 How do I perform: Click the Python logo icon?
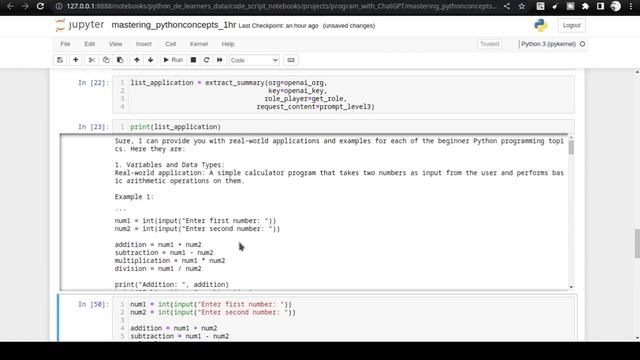541,25
